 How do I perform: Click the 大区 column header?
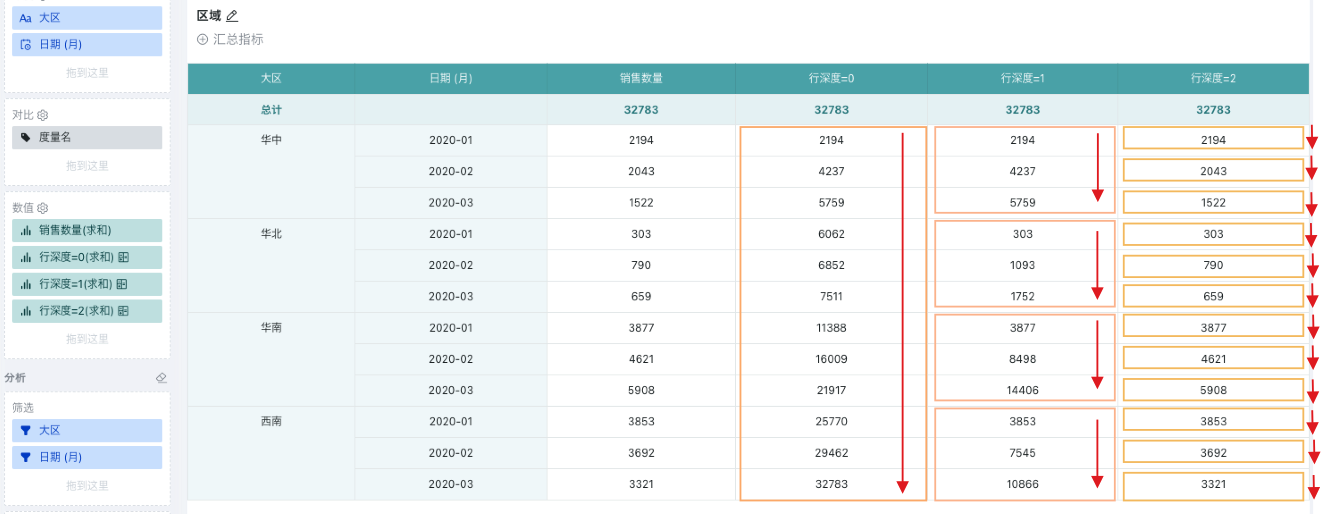click(x=270, y=78)
